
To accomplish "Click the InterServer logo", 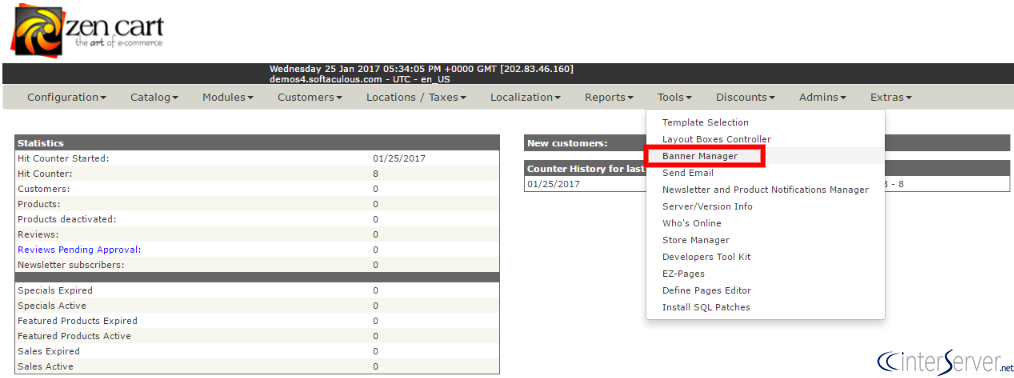I will click(x=945, y=361).
